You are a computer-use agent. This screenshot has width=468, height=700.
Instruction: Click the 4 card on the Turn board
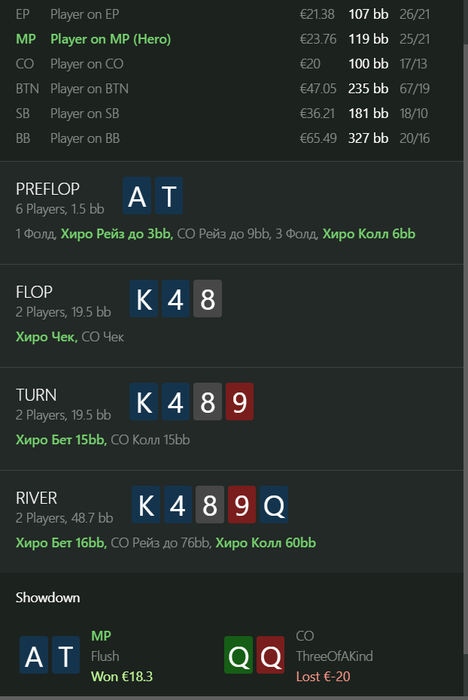click(x=176, y=402)
